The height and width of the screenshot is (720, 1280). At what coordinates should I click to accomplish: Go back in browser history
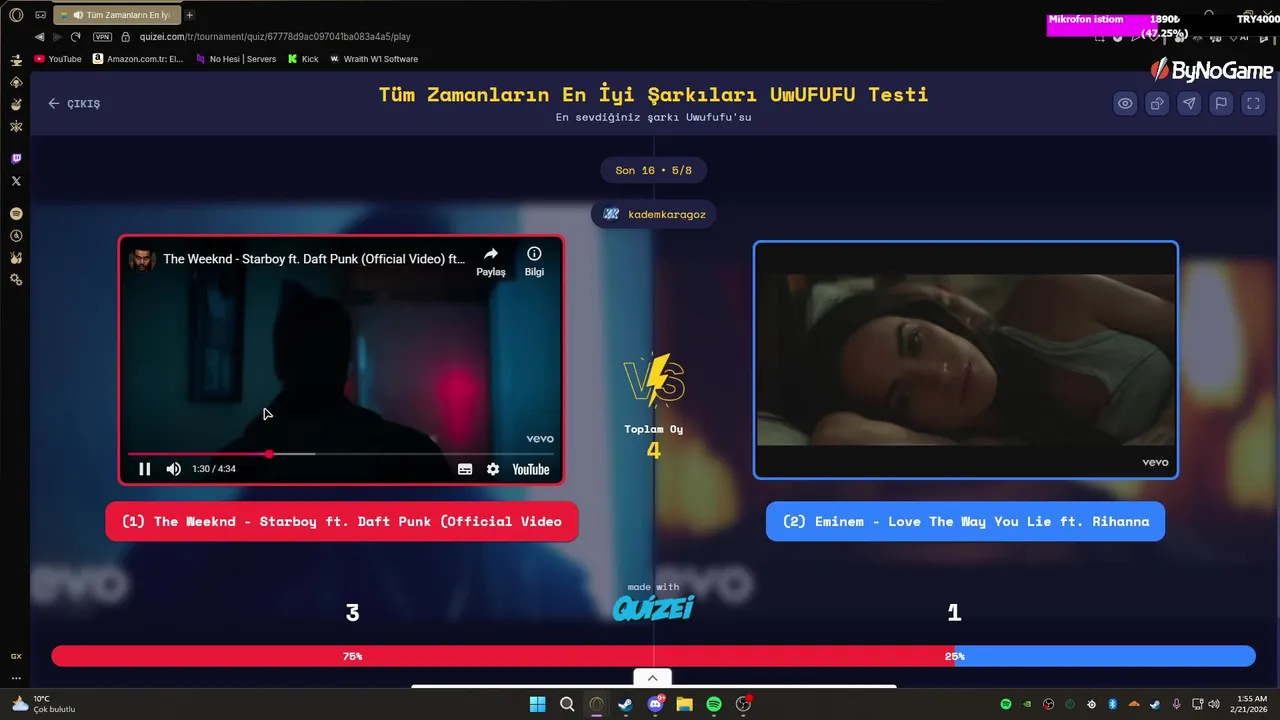pos(40,37)
